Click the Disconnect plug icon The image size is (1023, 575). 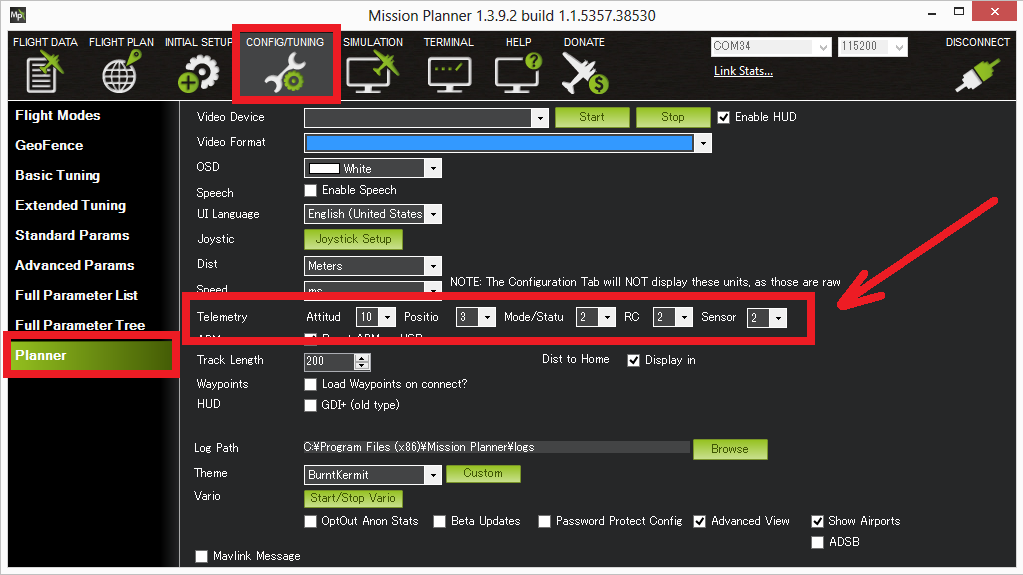pyautogui.click(x=977, y=72)
